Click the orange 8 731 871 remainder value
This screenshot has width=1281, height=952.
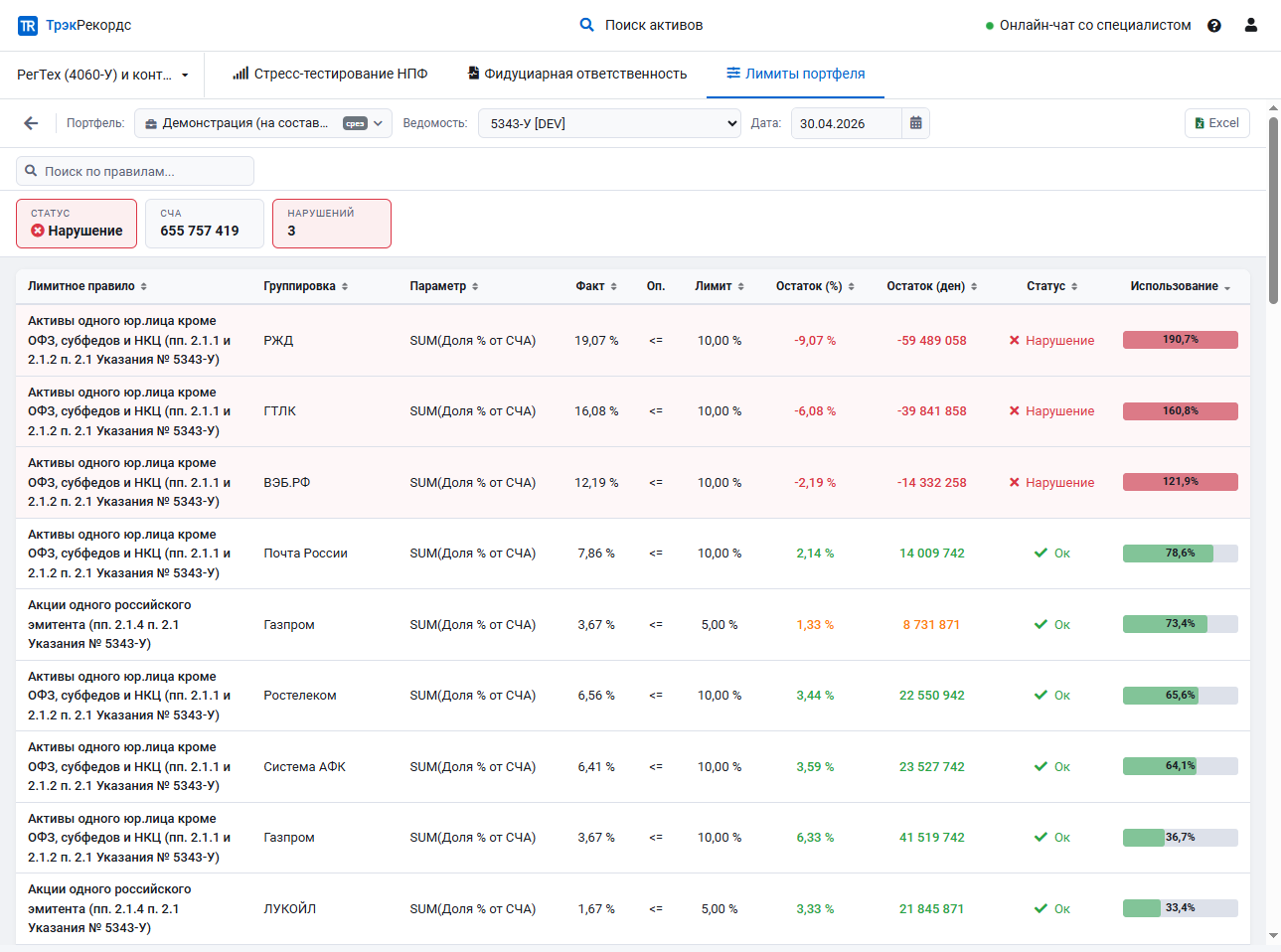coord(932,625)
